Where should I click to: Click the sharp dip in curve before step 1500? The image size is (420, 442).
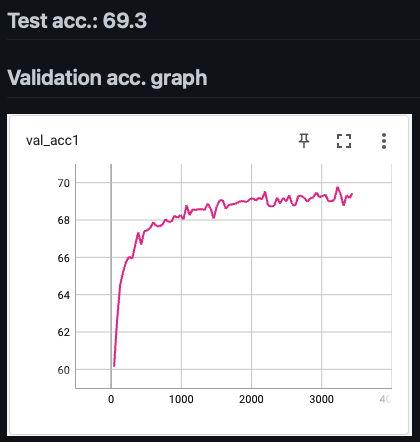(x=214, y=217)
